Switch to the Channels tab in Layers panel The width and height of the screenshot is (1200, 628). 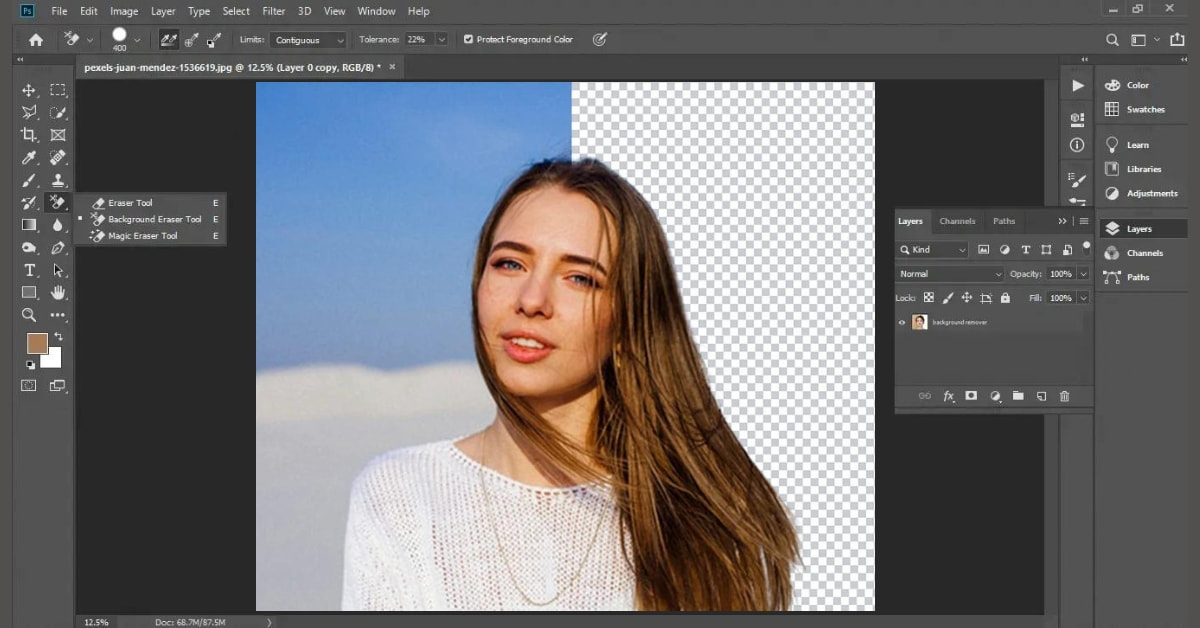click(957, 221)
